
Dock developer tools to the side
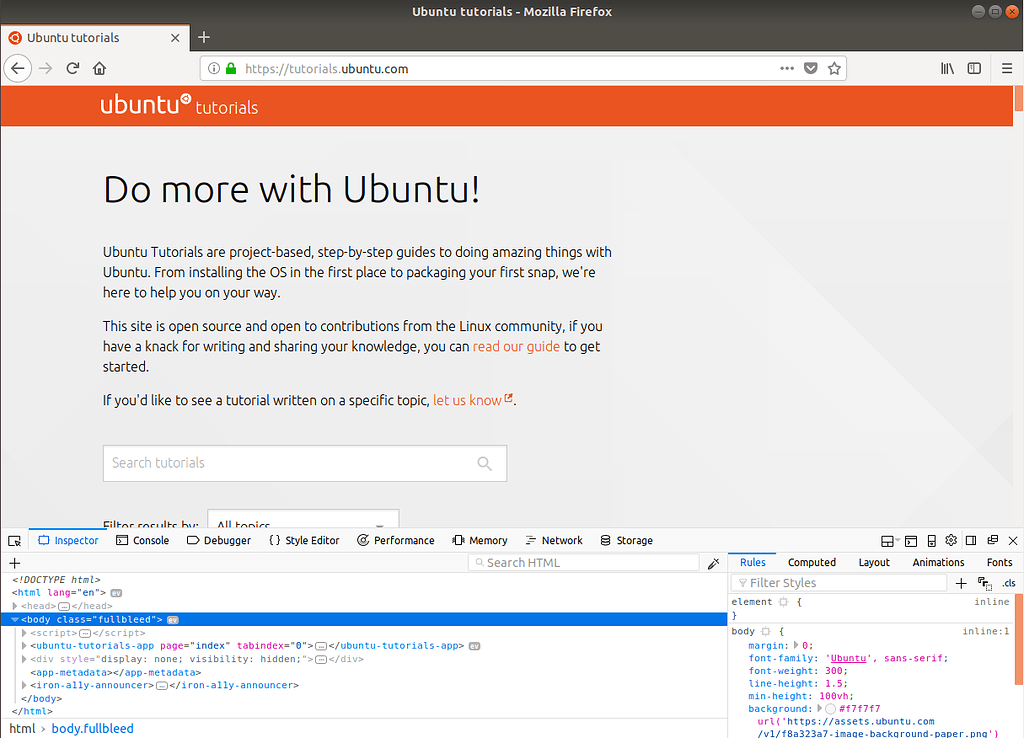[x=971, y=541]
